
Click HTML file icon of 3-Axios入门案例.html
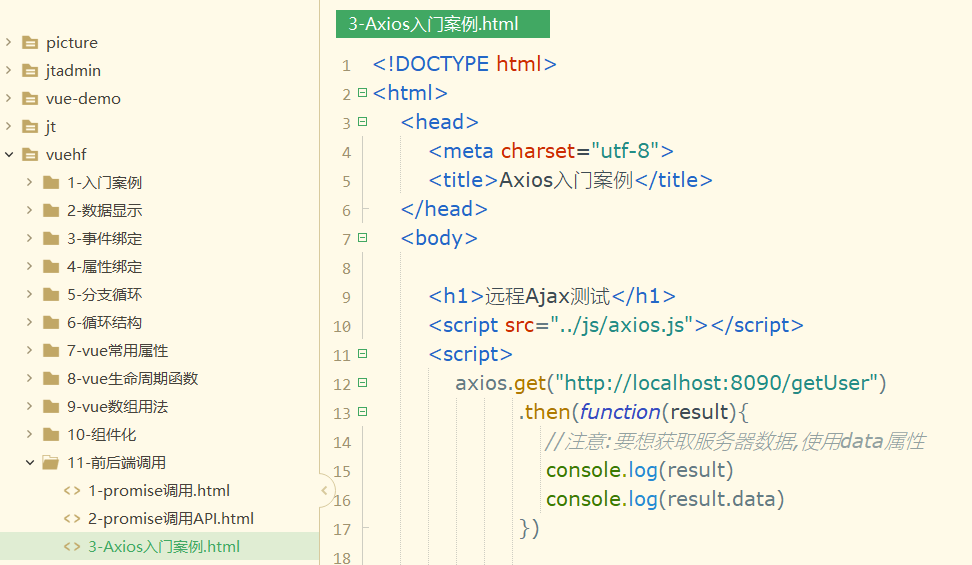(x=72, y=546)
